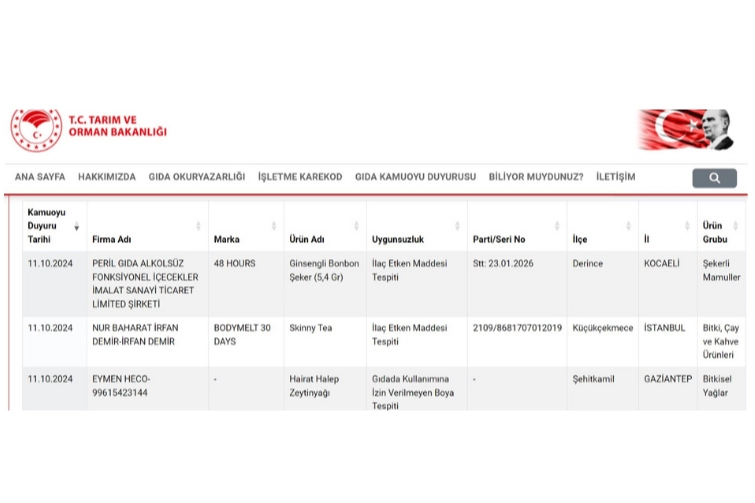Sort table by İlçe arrows
This screenshot has width=755, height=503.
point(628,226)
